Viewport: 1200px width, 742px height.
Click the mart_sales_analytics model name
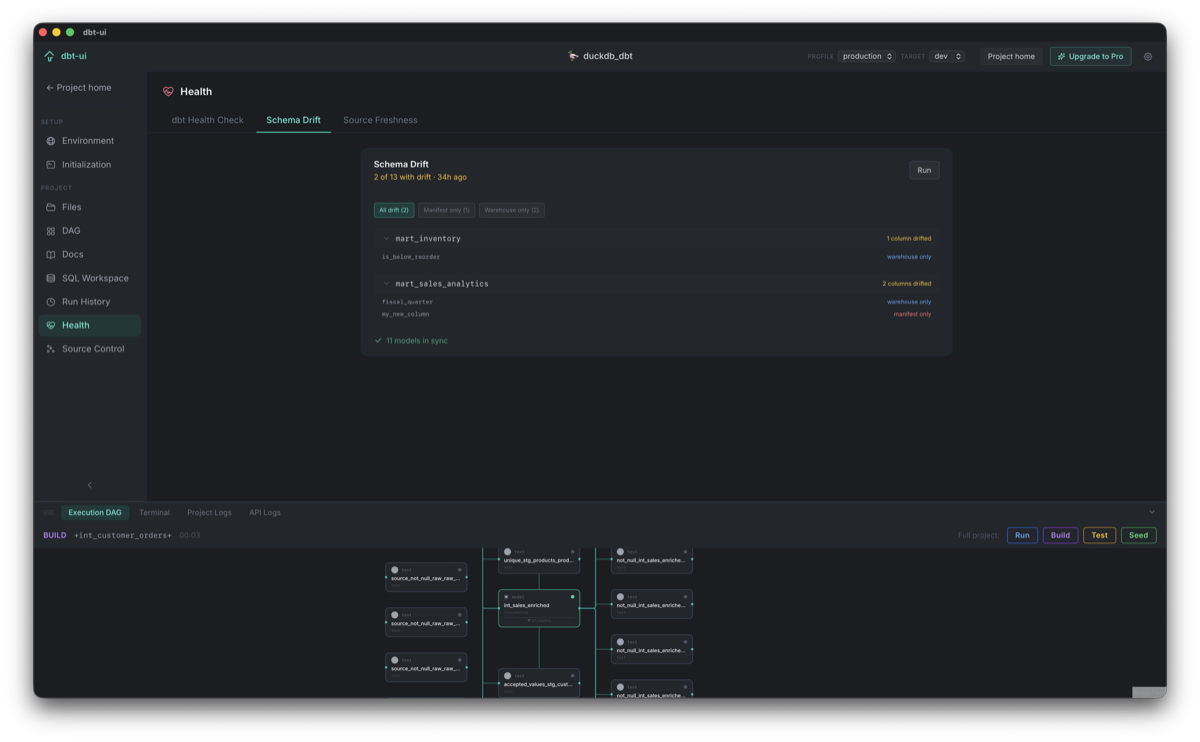point(442,284)
